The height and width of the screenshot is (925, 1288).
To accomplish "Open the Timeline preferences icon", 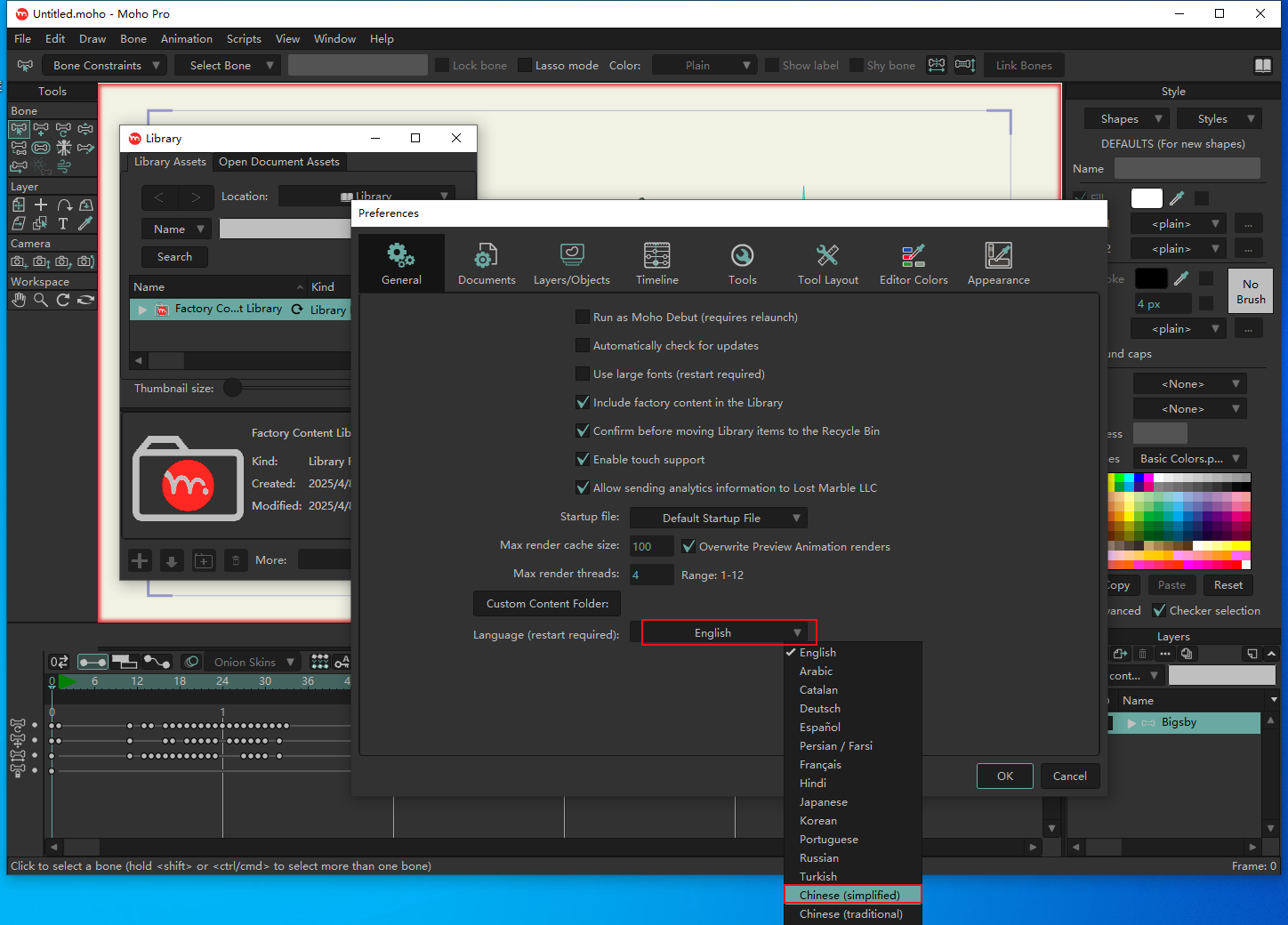I will click(656, 256).
